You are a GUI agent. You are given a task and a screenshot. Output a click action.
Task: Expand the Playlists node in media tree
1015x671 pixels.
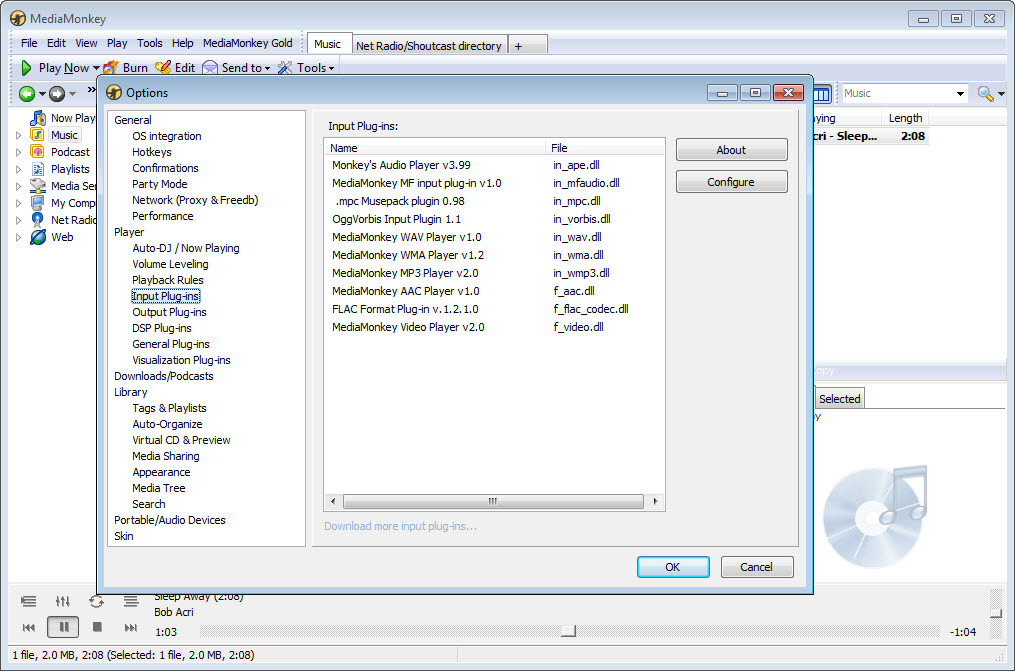pyautogui.click(x=18, y=170)
